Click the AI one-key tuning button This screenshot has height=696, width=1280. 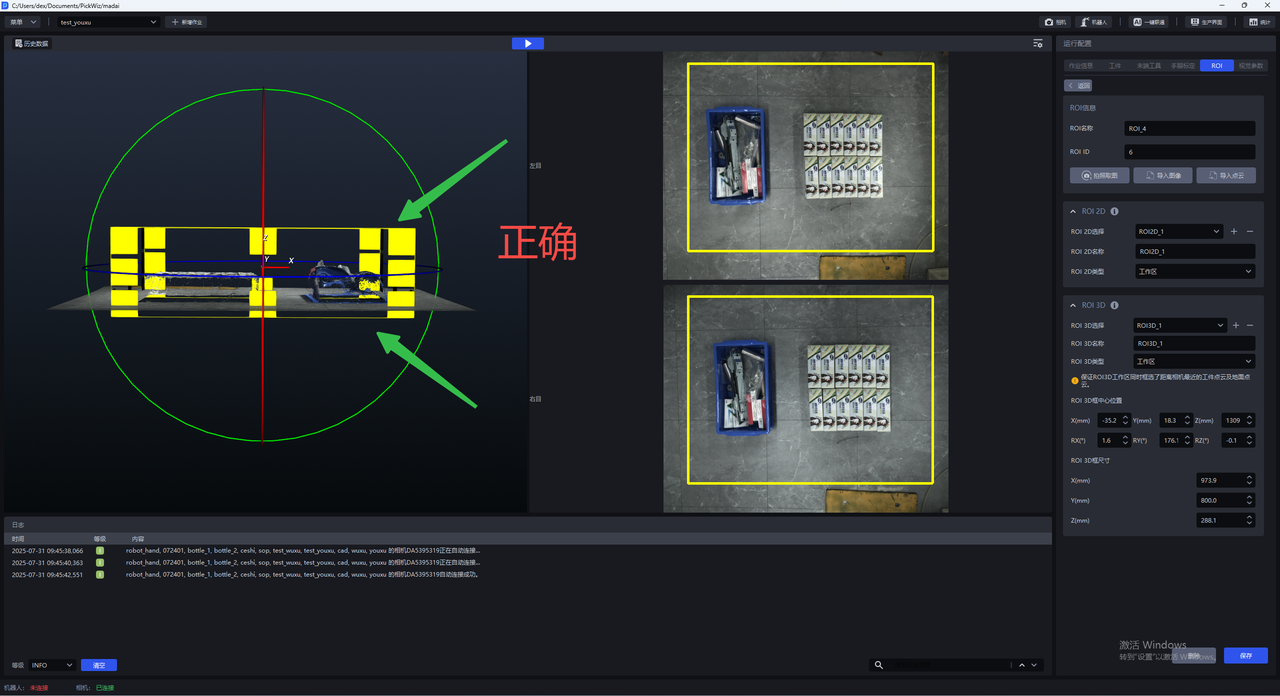click(x=1150, y=22)
